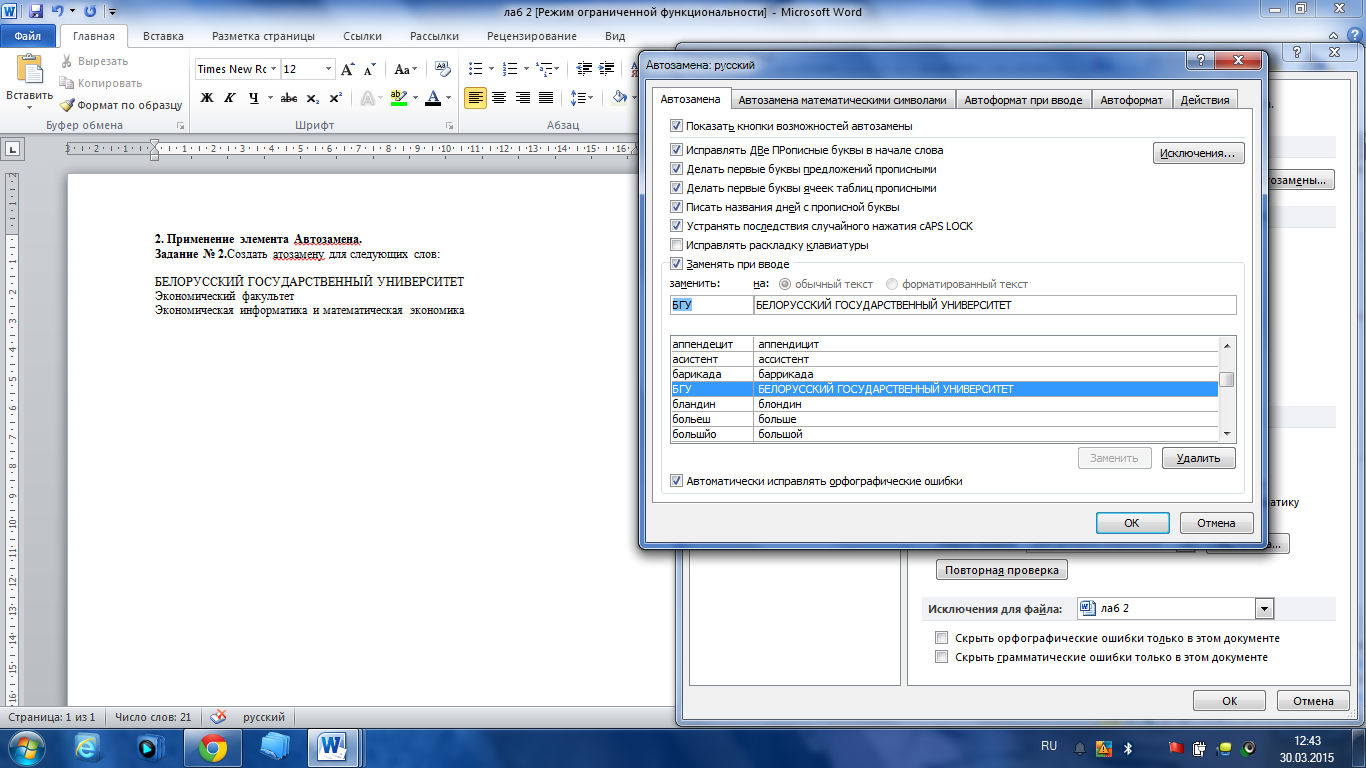Open the line spacing dropdown
Screen dimensions: 1366x768
[581, 98]
